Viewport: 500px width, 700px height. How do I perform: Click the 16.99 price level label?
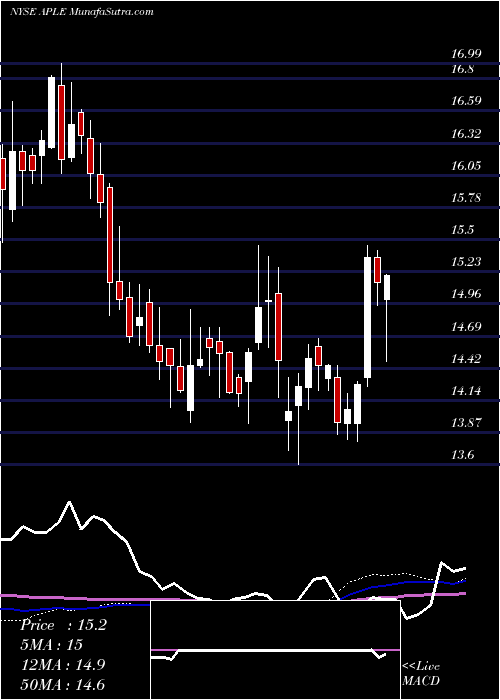(466, 54)
